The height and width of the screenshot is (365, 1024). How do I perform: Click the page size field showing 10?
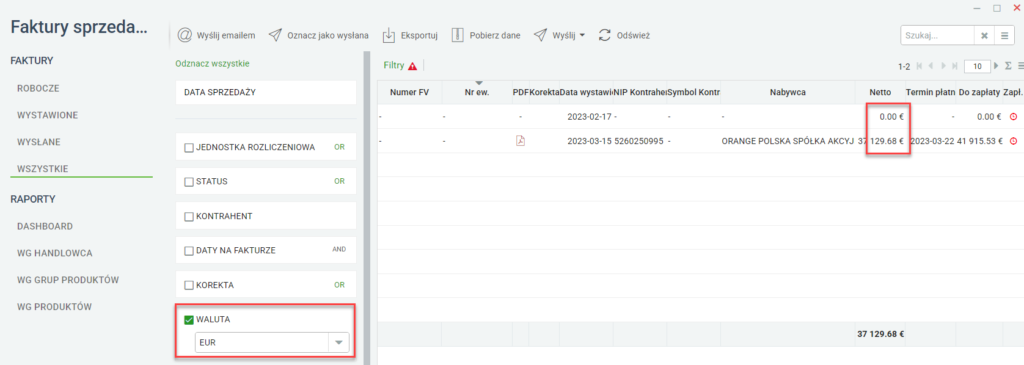[x=978, y=66]
